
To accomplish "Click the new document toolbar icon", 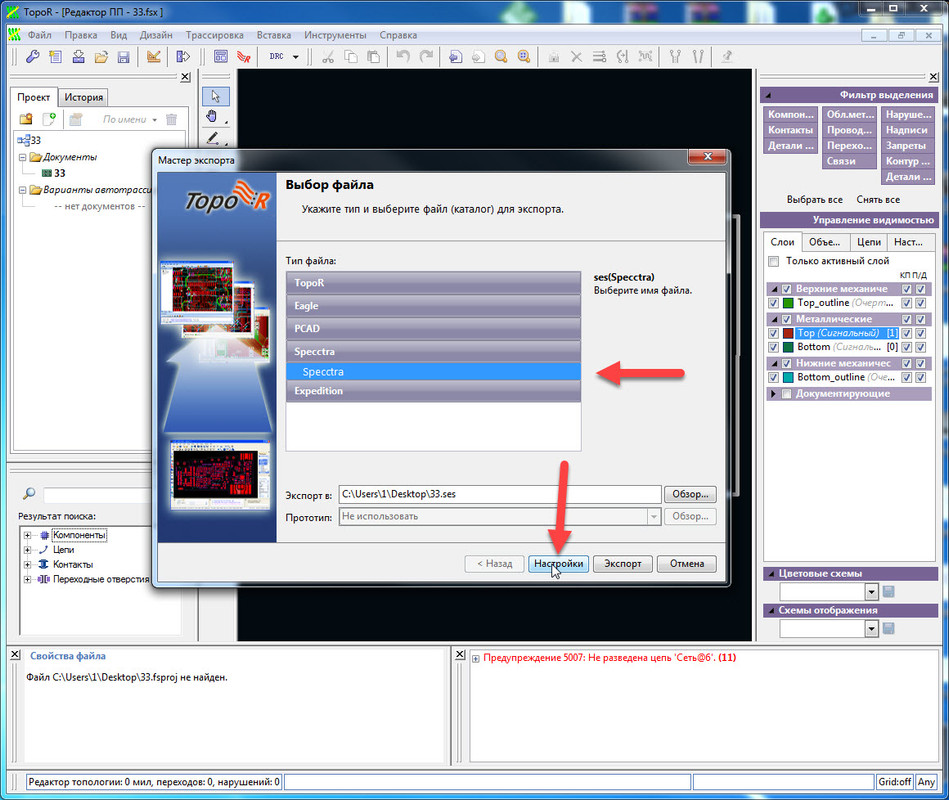I will [56, 57].
